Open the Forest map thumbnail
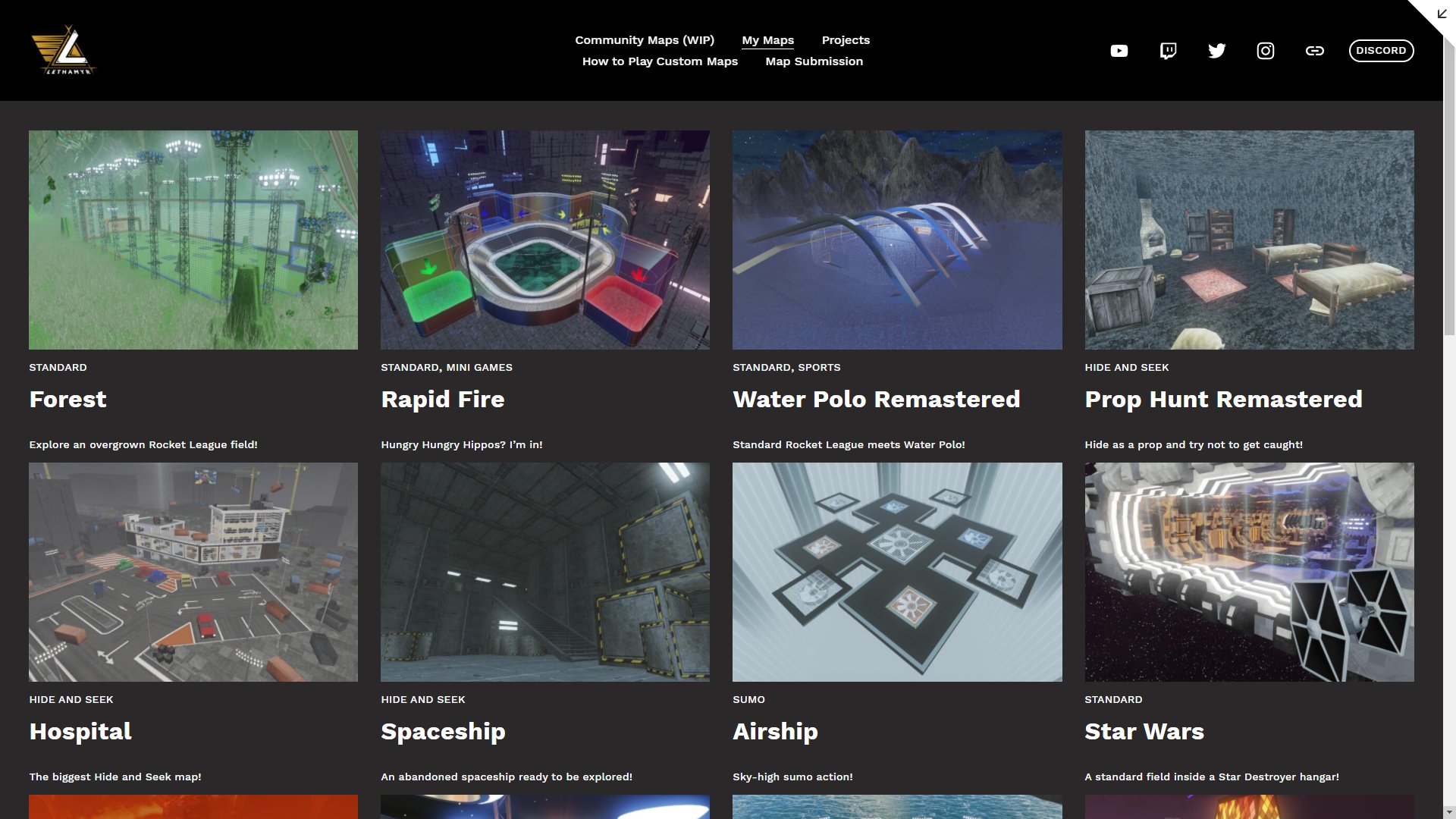 [x=193, y=240]
